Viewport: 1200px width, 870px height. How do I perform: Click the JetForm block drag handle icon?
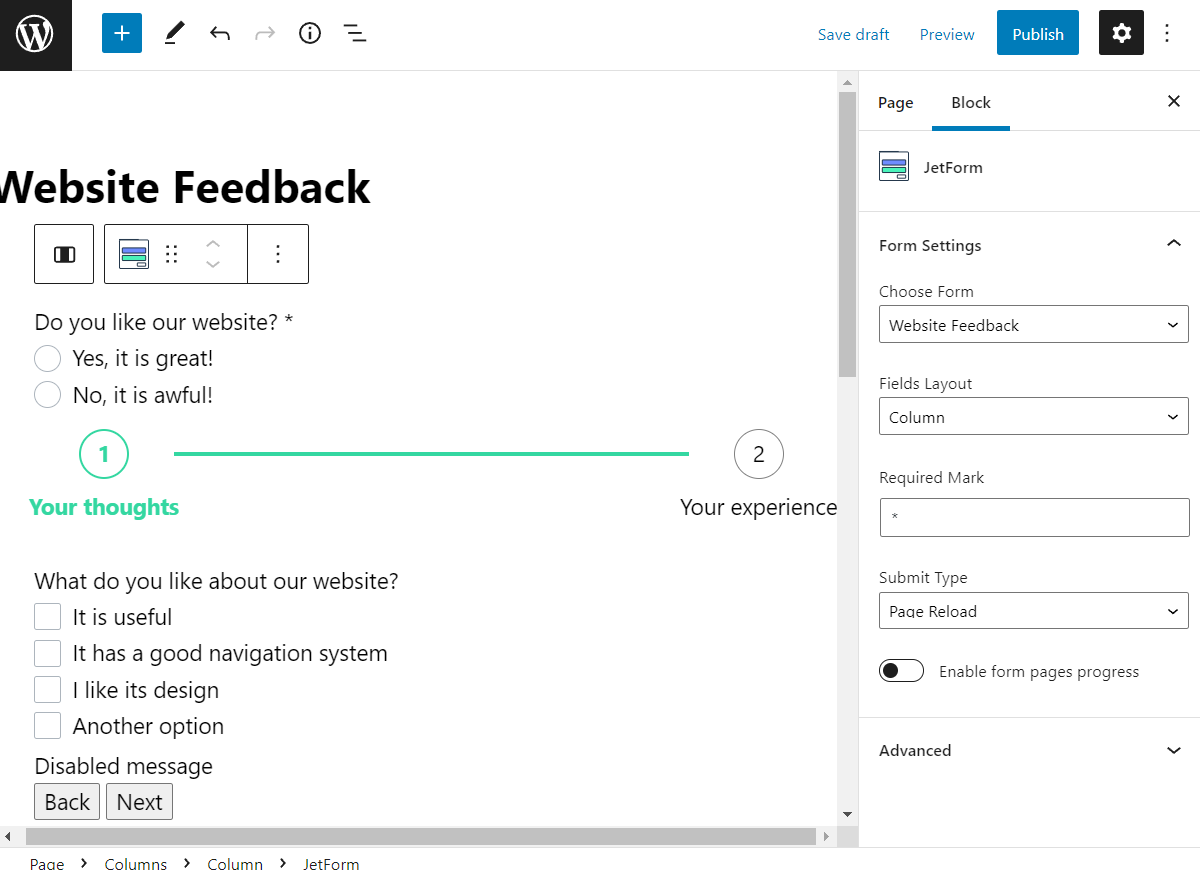pyautogui.click(x=171, y=254)
